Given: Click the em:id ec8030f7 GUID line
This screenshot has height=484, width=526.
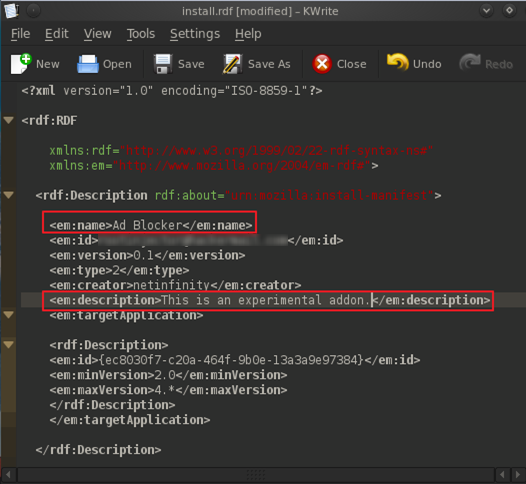Looking at the screenshot, I should tap(235, 360).
